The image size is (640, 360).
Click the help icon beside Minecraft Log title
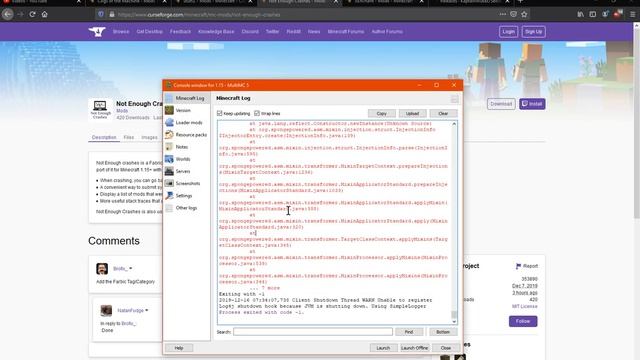(454, 99)
